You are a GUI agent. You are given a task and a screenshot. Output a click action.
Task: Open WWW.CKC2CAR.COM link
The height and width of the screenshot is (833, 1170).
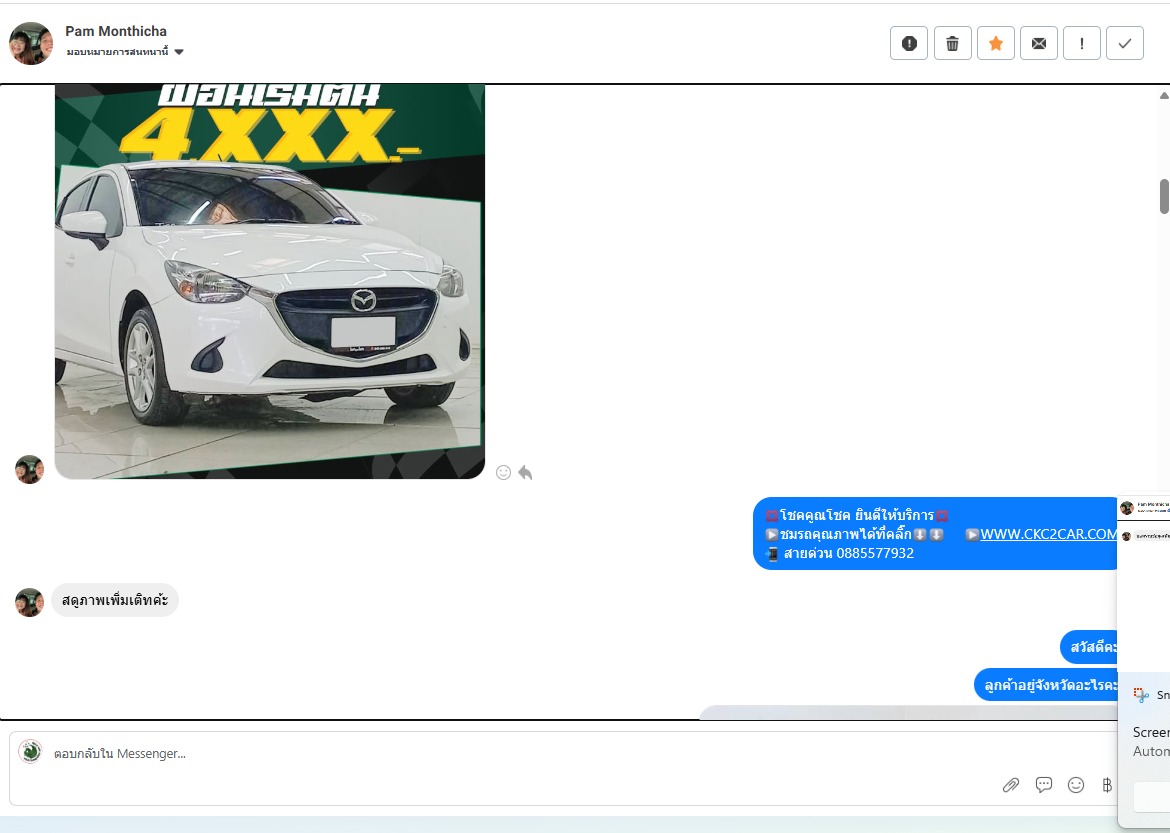[x=1048, y=534]
